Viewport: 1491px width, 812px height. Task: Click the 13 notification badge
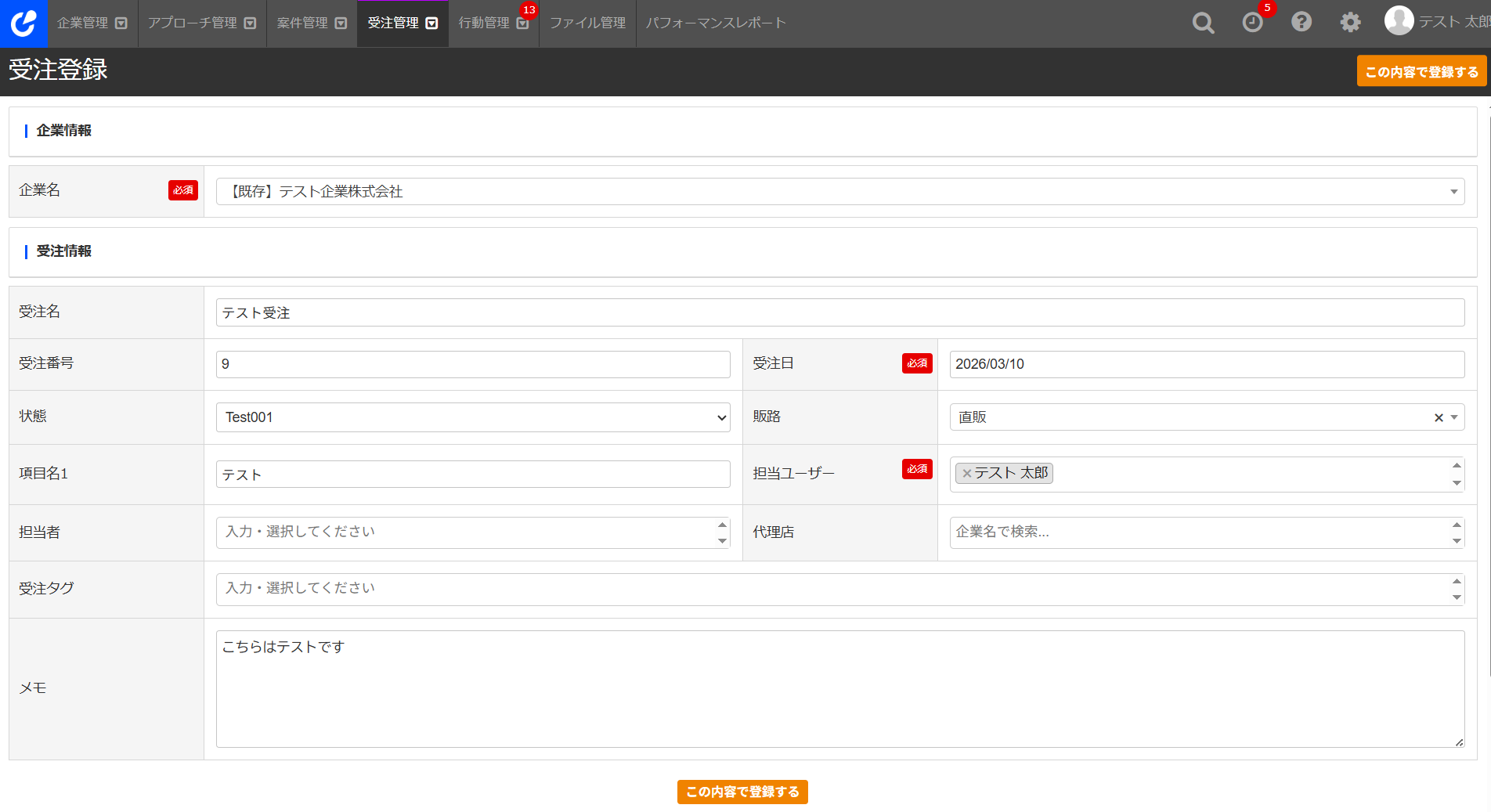pyautogui.click(x=529, y=10)
